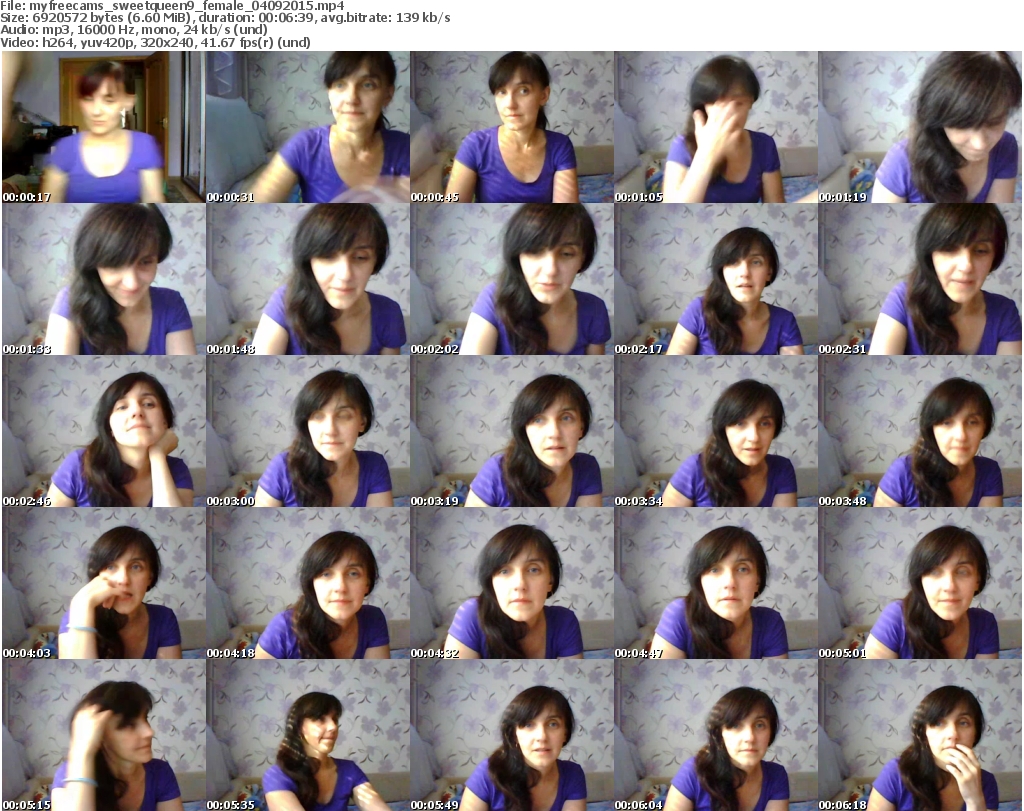Image resolution: width=1024 pixels, height=811 pixels.
Task: Open the frame marked 00:02:17
Action: 716,279
